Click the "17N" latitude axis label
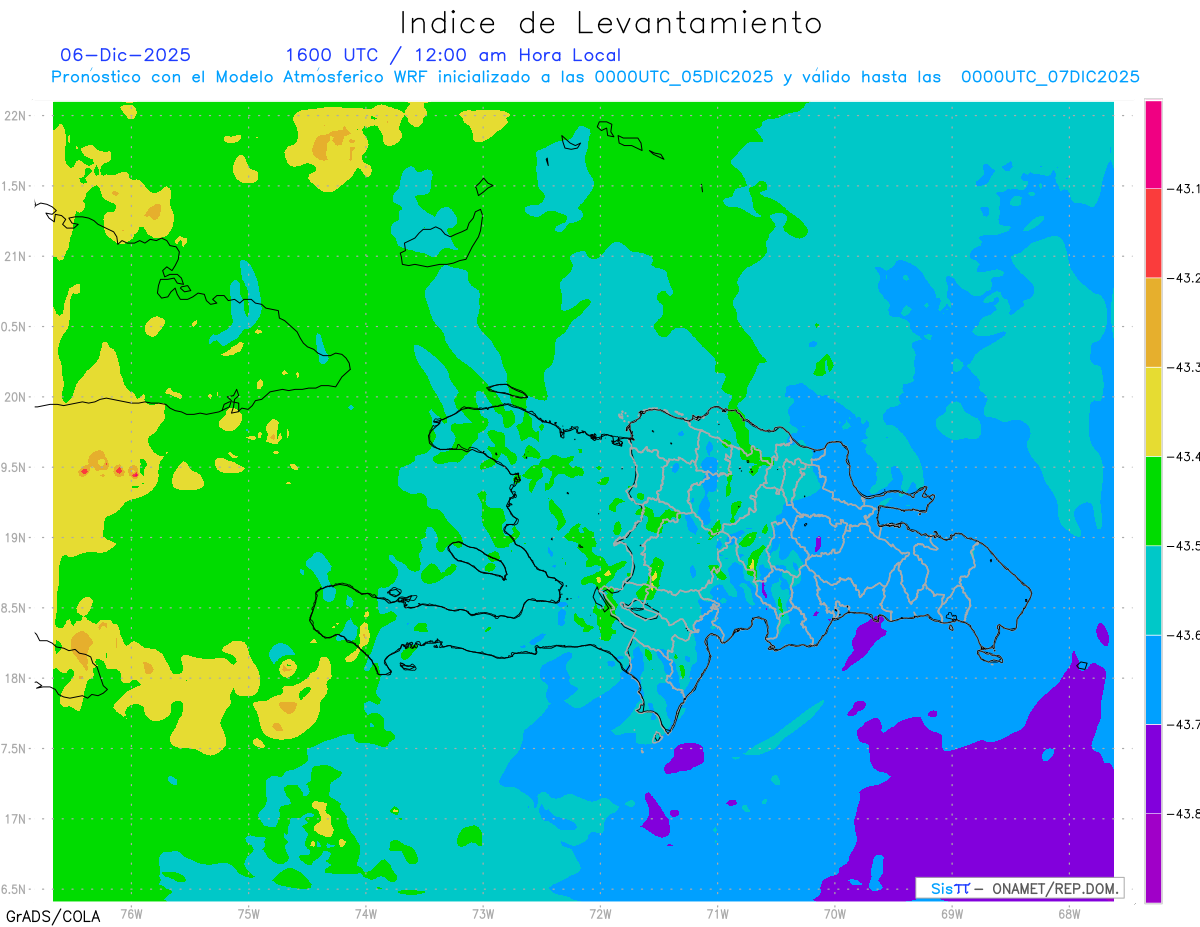Image resolution: width=1200 pixels, height=927 pixels. click(x=16, y=819)
